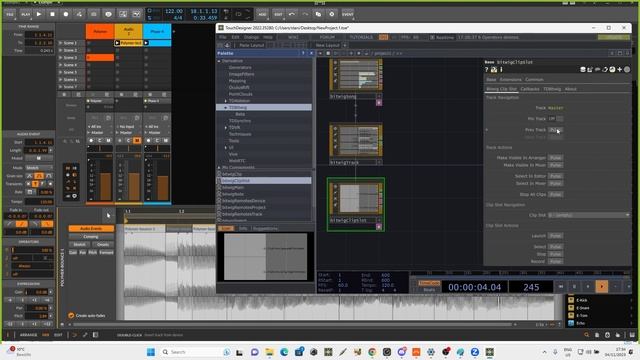
Task: Launch the Polymer bounce clip play icon
Action: (x=118, y=43)
